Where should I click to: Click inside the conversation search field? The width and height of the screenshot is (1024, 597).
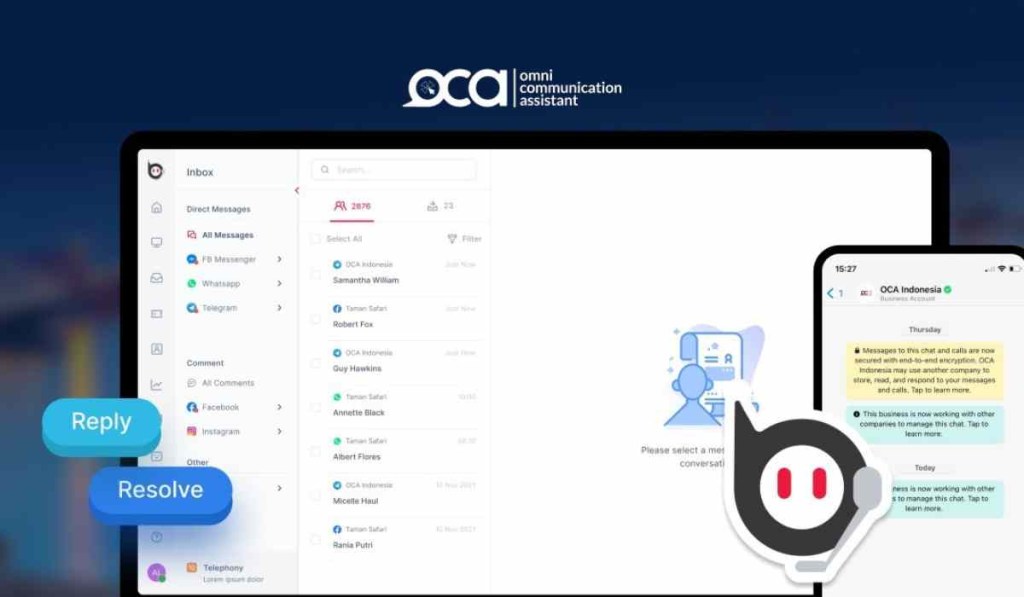390,170
